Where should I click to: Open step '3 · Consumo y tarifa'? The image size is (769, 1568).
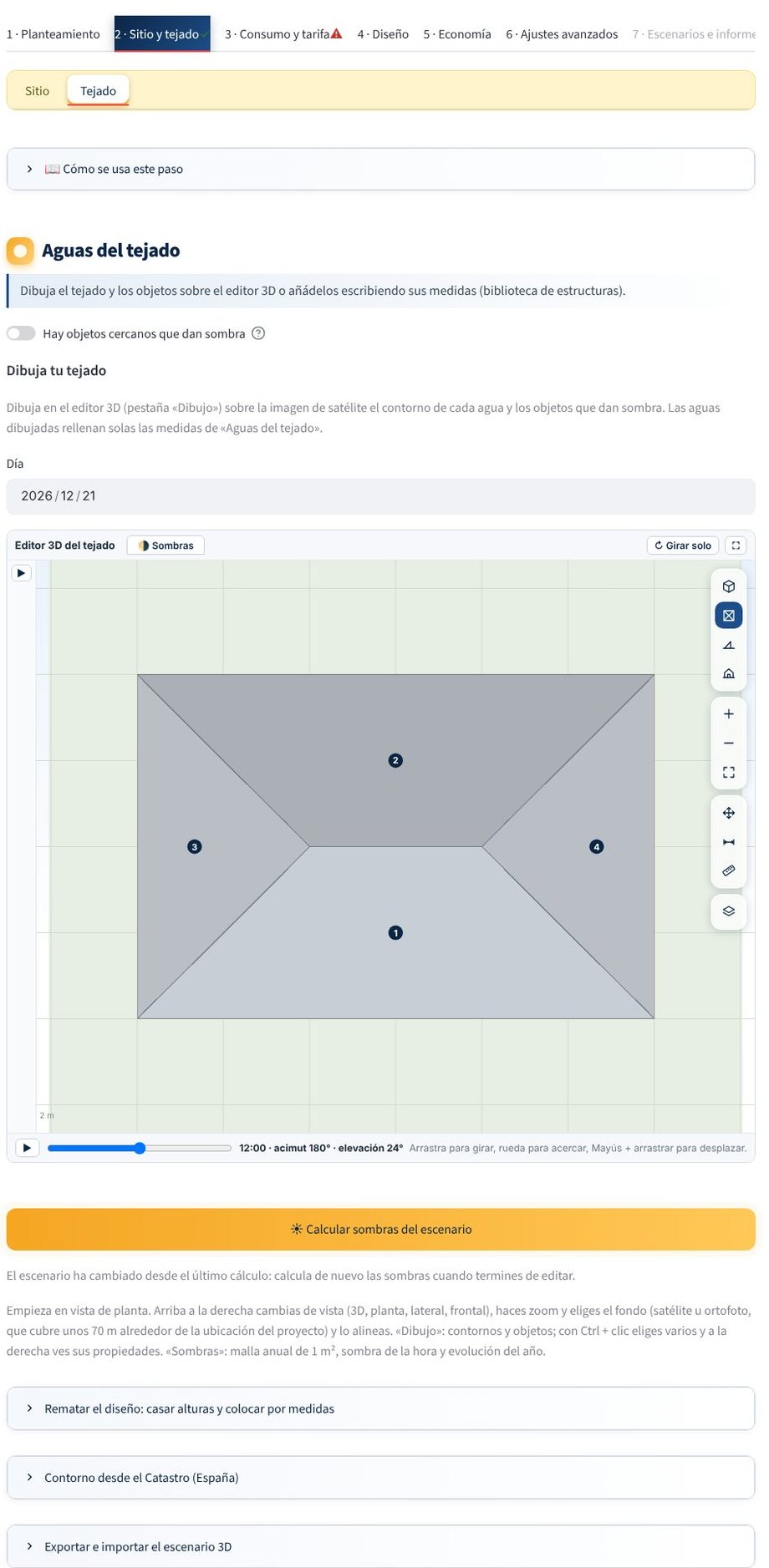pos(283,34)
